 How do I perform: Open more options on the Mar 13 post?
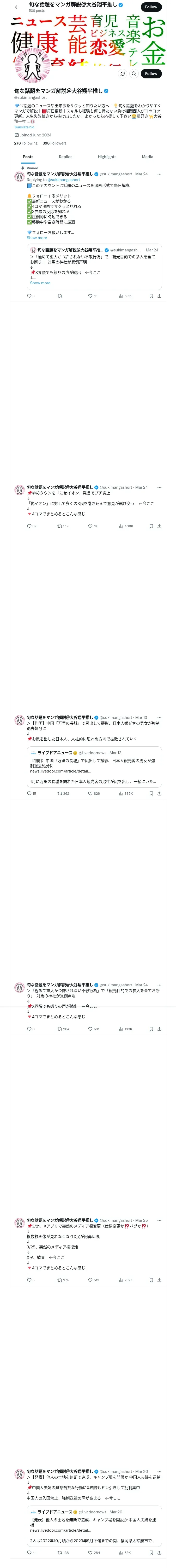pos(160,718)
